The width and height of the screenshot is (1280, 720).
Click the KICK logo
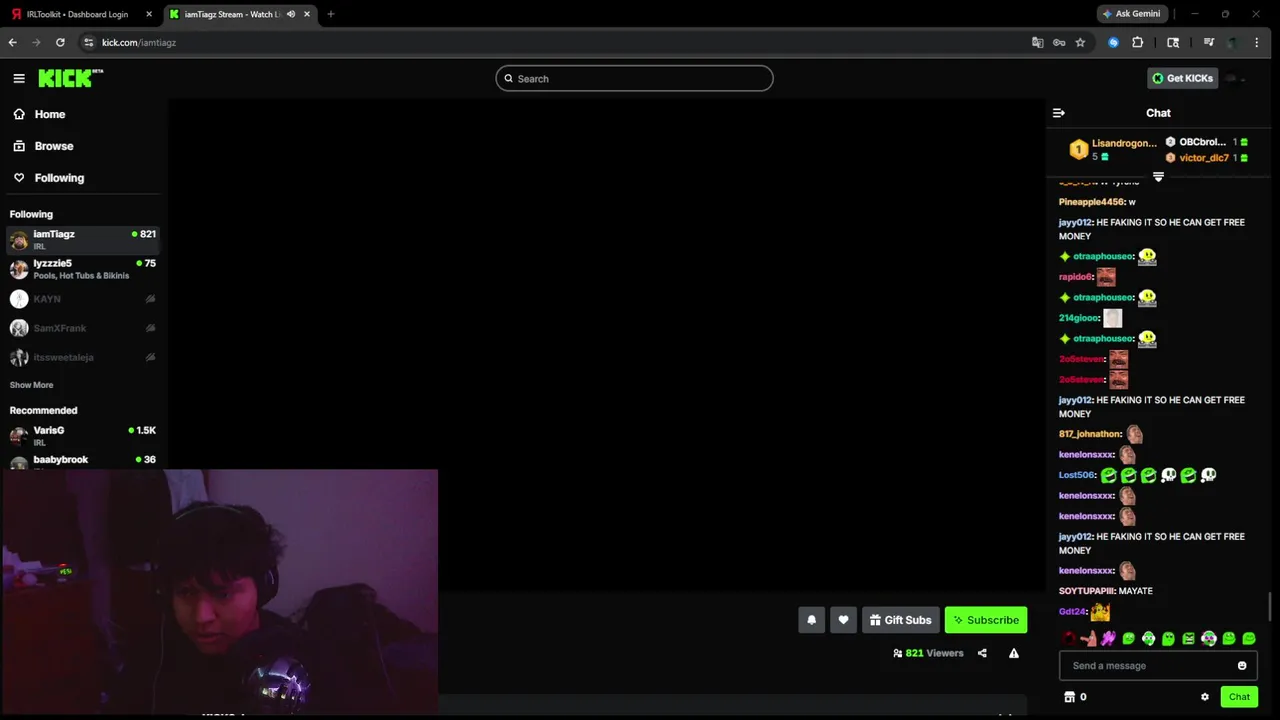pyautogui.click(x=70, y=78)
